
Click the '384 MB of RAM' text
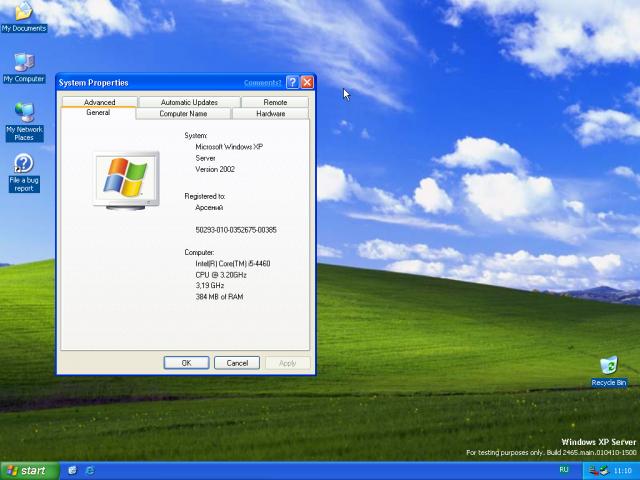219,297
